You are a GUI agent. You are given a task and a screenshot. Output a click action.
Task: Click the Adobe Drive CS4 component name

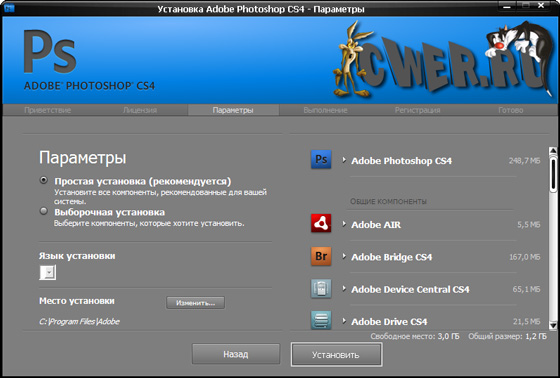(x=389, y=322)
